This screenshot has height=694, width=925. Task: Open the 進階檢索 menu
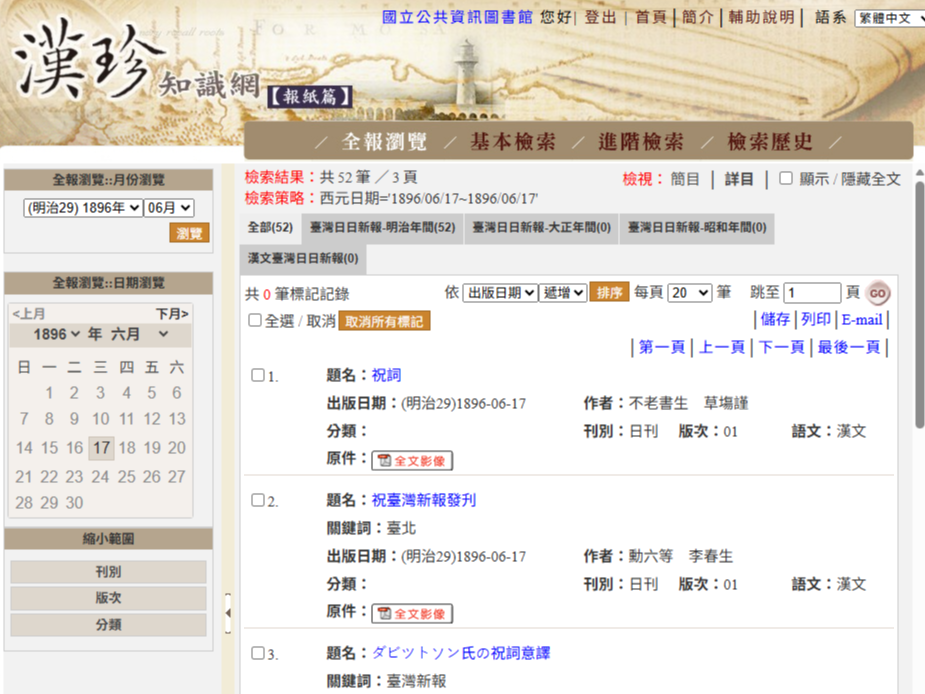[x=641, y=142]
